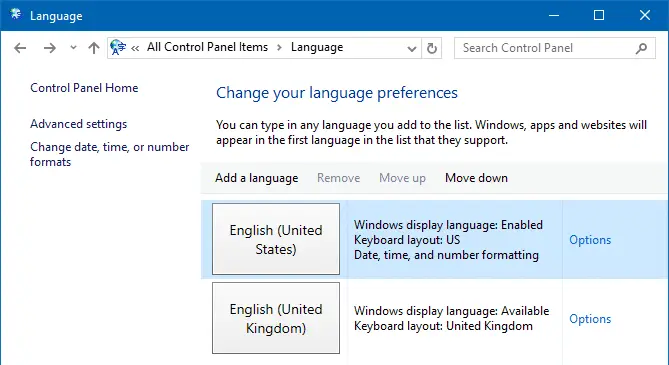Open Options for English (United States)
Image resolution: width=669 pixels, height=365 pixels.
(x=590, y=240)
